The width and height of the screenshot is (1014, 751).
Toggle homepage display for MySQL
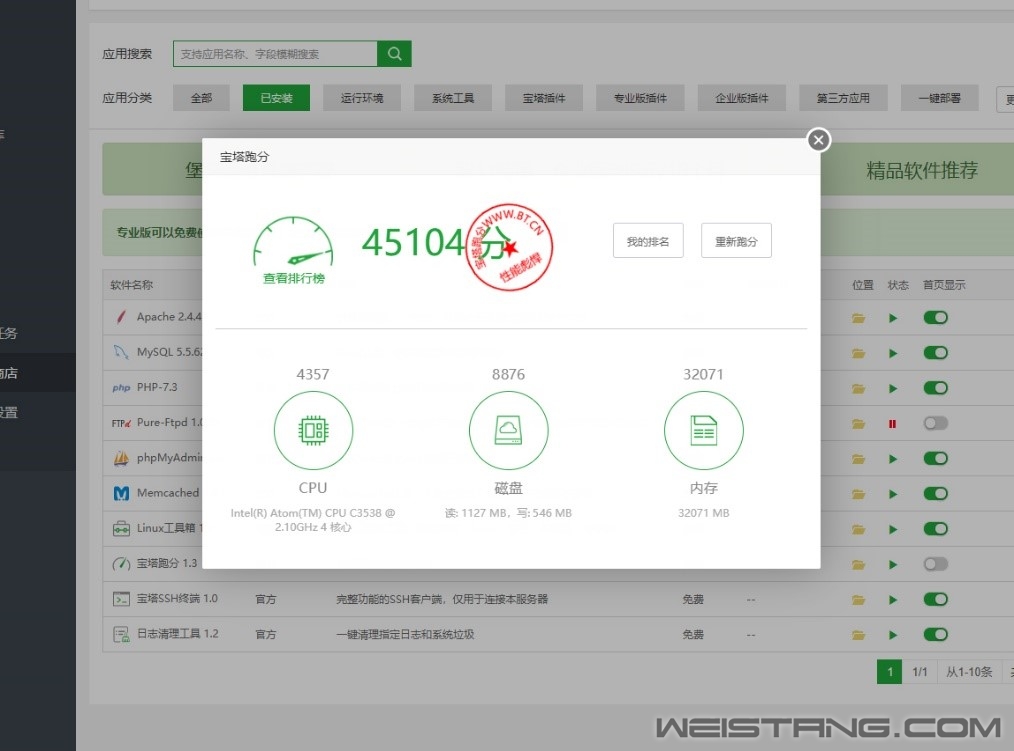point(935,353)
